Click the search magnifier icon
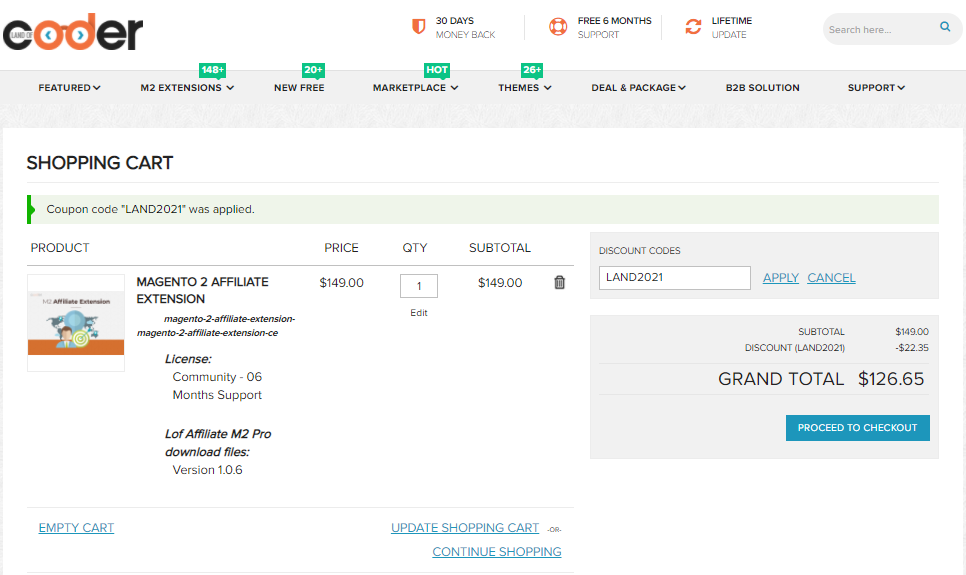Viewport: 966px width, 575px height. coord(945,28)
